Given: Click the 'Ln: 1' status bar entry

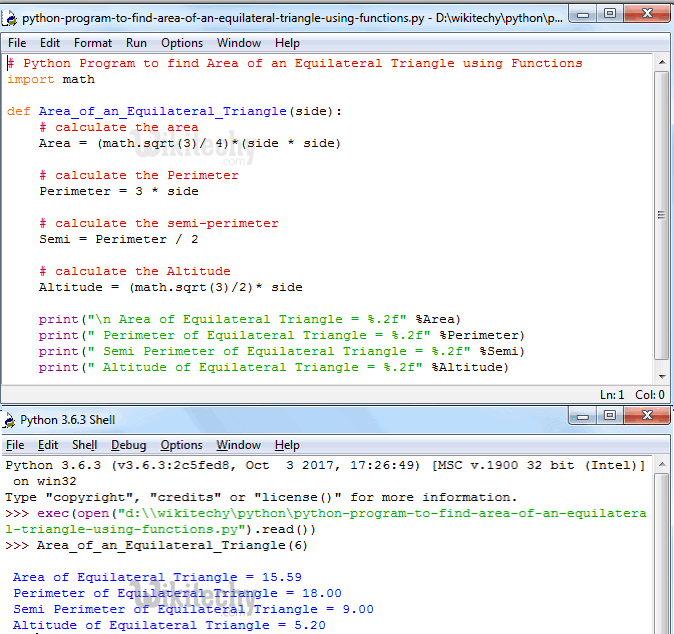Looking at the screenshot, I should point(612,395).
